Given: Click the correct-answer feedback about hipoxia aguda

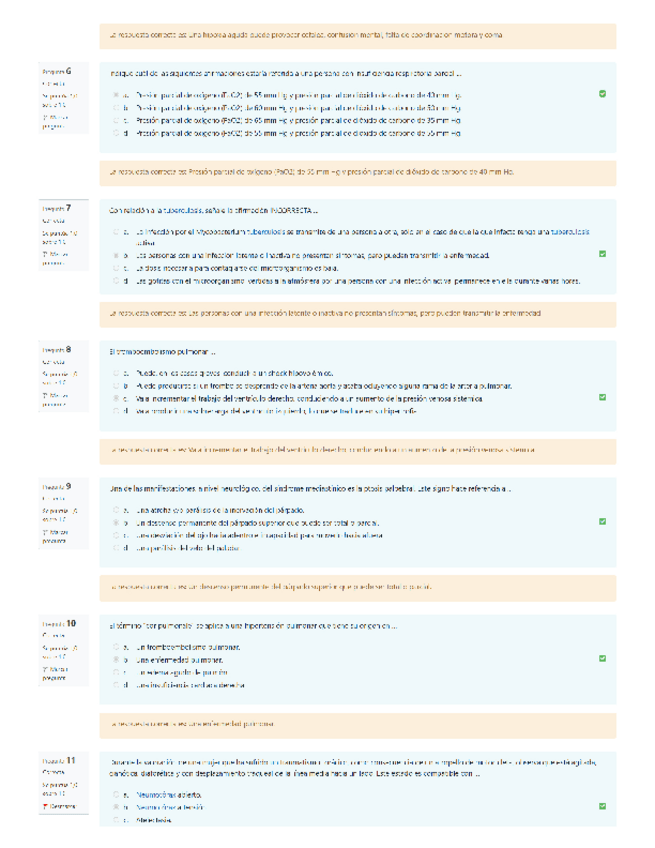Looking at the screenshot, I should coord(358,36).
